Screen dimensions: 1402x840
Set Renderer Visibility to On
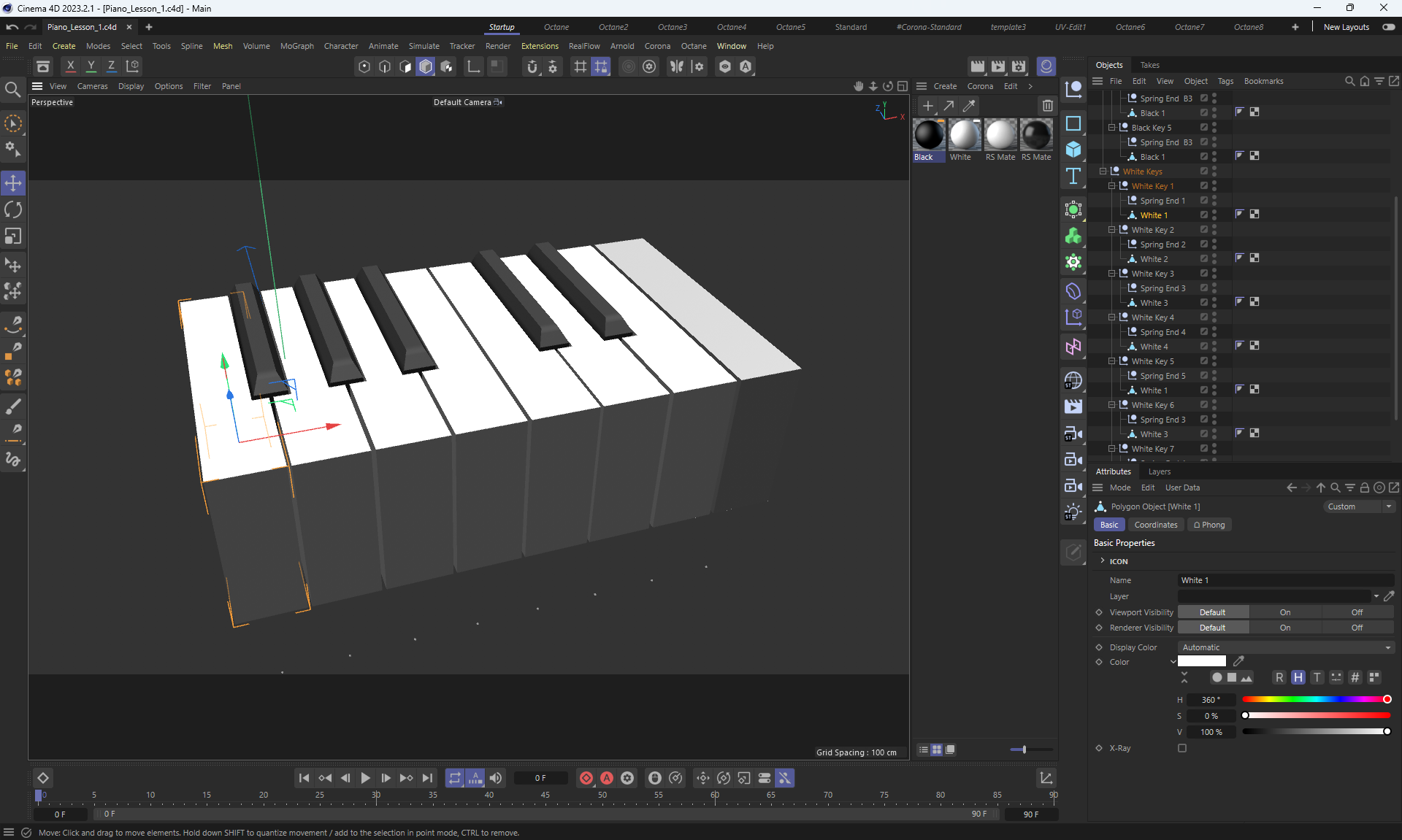[x=1284, y=628]
